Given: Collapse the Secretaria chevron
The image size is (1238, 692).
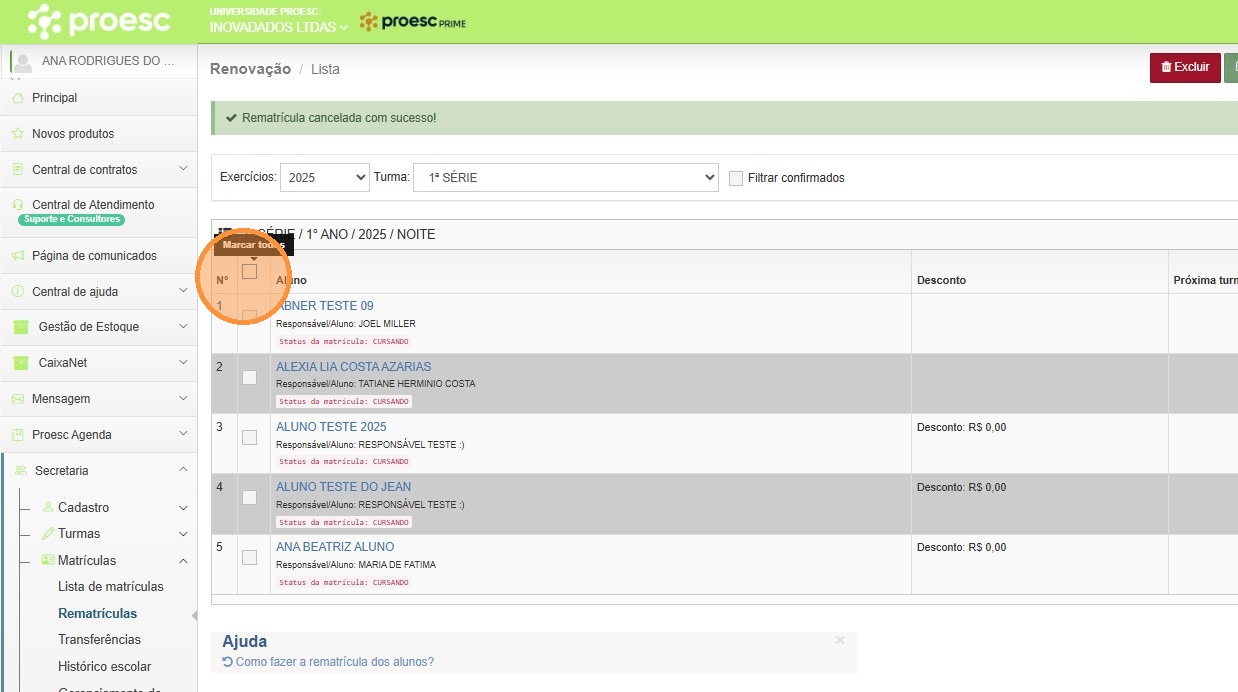Looking at the screenshot, I should coord(183,471).
